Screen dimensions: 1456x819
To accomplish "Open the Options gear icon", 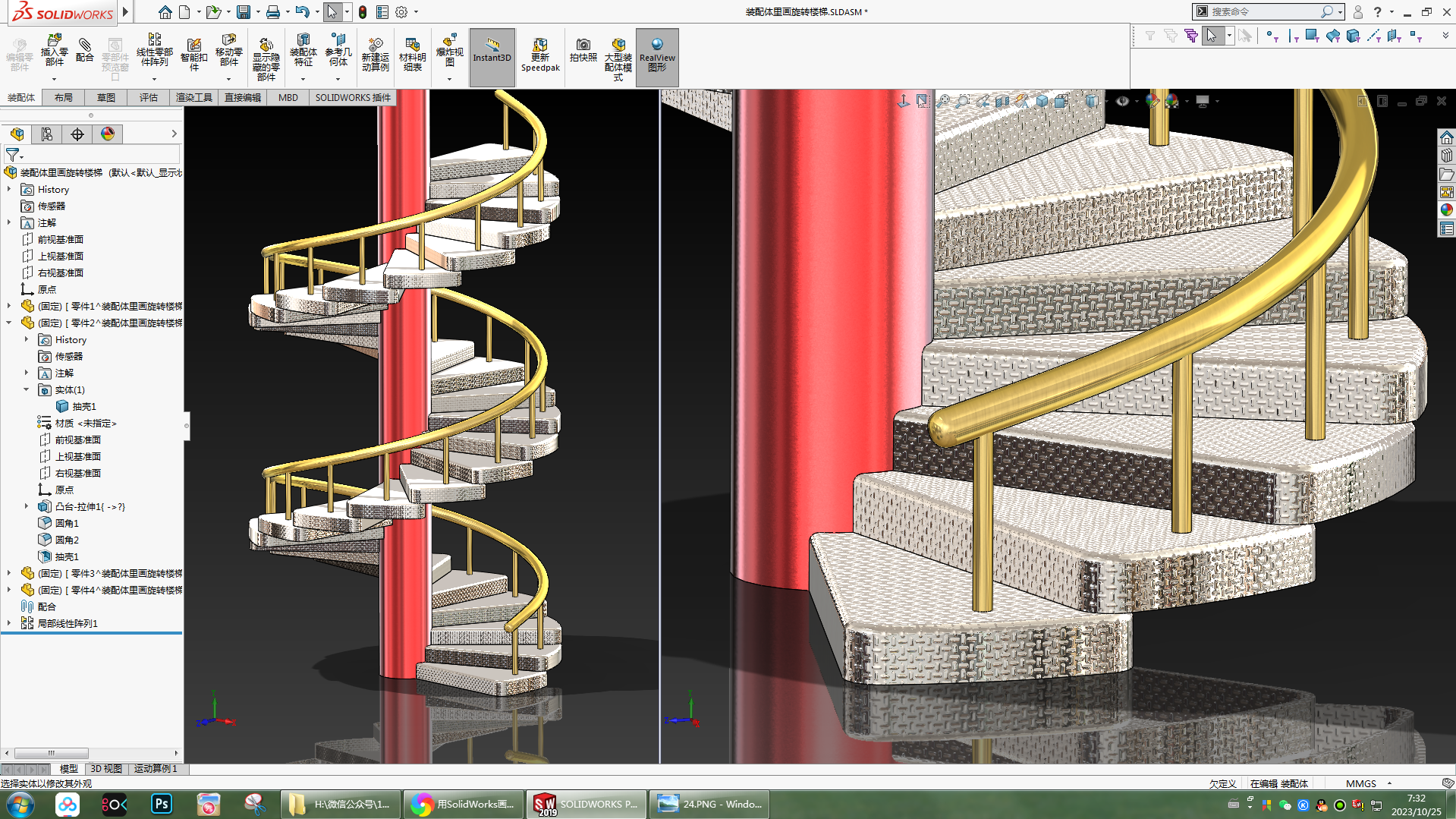I will click(401, 12).
